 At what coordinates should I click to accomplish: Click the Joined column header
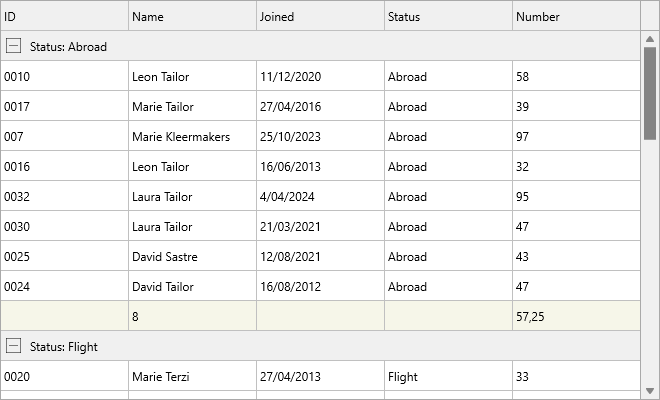click(320, 16)
